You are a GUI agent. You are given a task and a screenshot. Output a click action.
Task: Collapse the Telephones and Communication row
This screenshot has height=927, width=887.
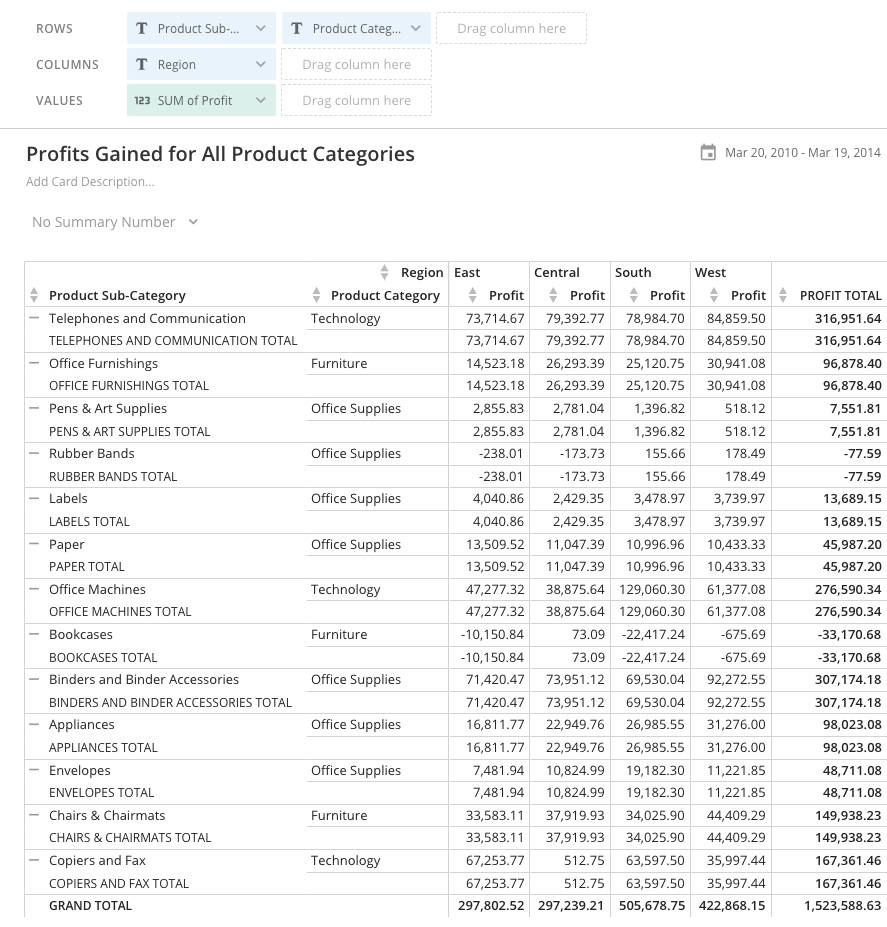tap(34, 318)
